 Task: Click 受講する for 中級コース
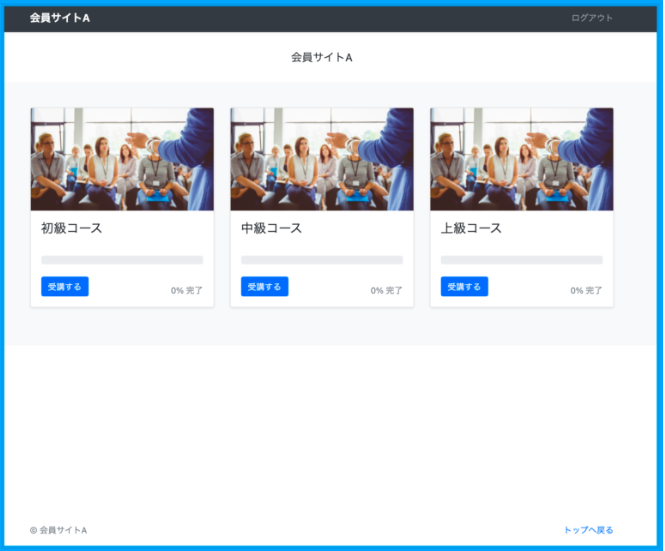265,287
